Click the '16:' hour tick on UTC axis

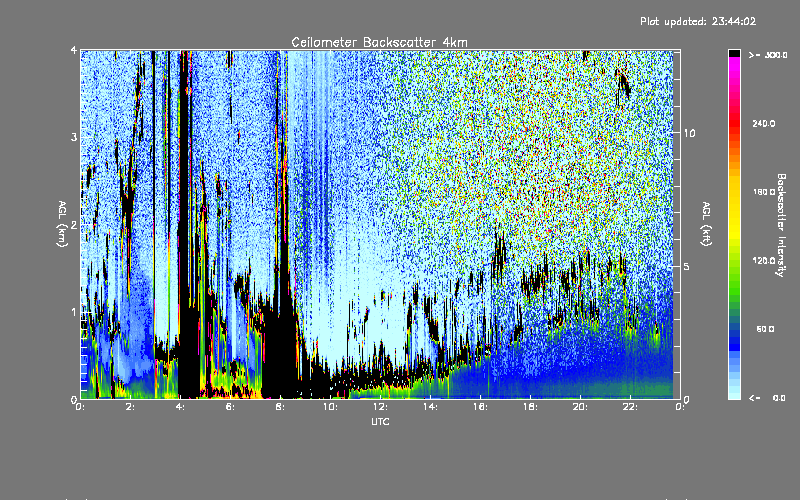(x=480, y=407)
